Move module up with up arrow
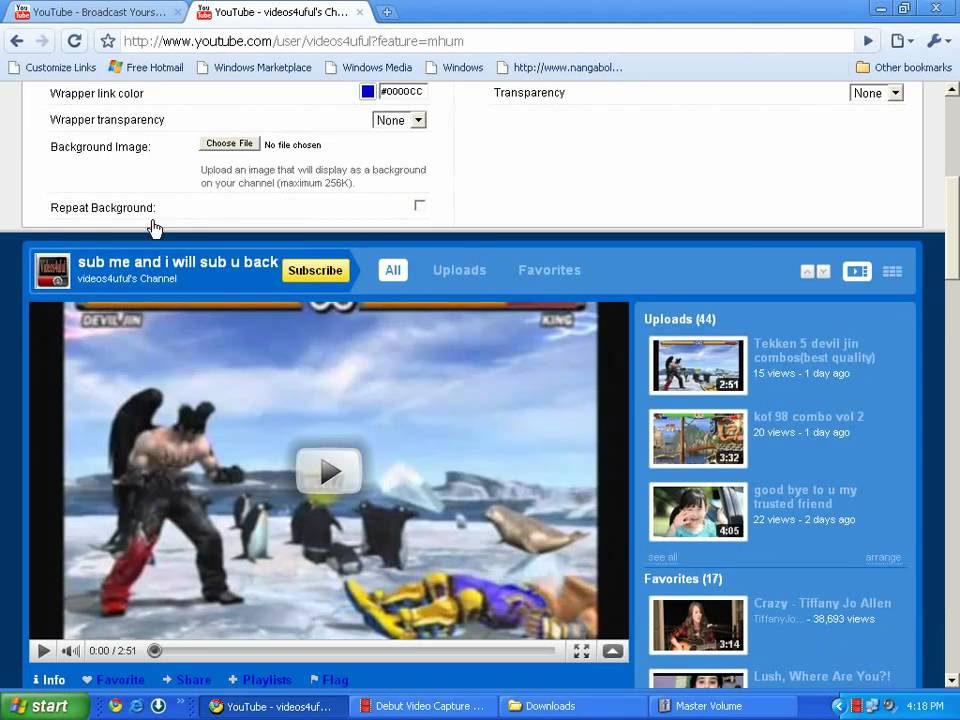 [x=808, y=271]
